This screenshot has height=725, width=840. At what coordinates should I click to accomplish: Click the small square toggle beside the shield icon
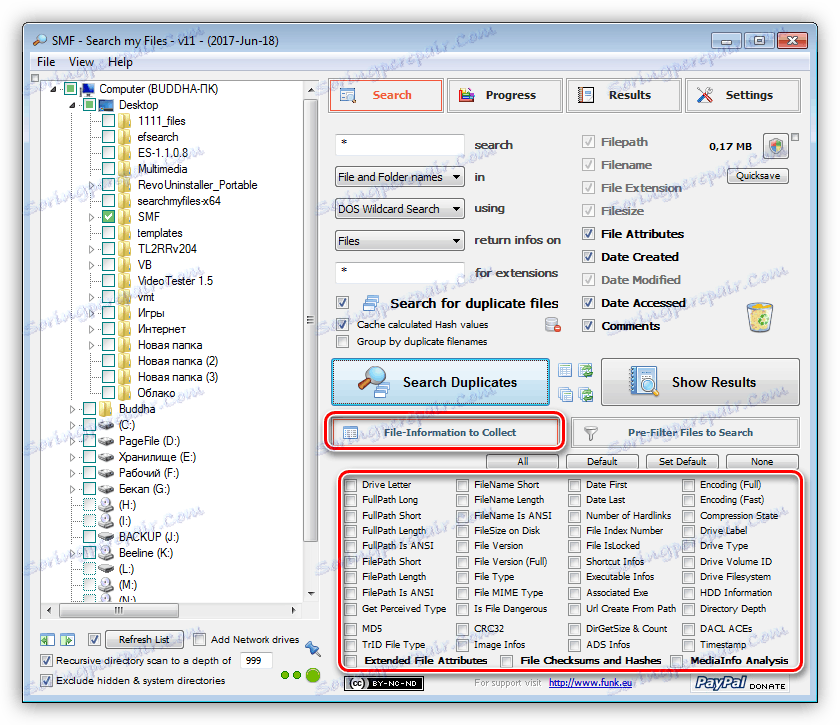[795, 137]
